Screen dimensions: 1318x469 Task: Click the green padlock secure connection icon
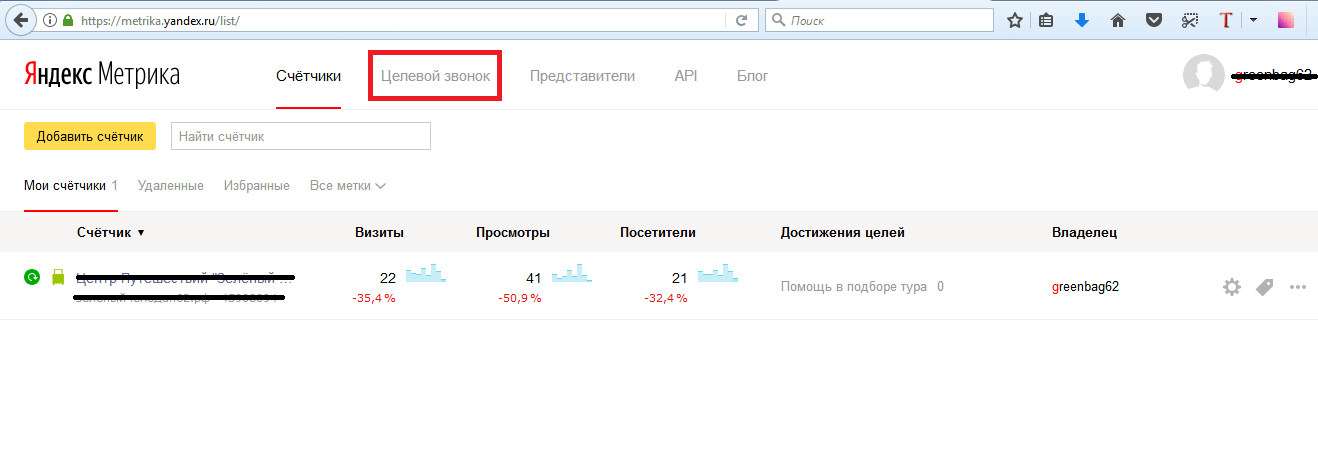[68, 20]
